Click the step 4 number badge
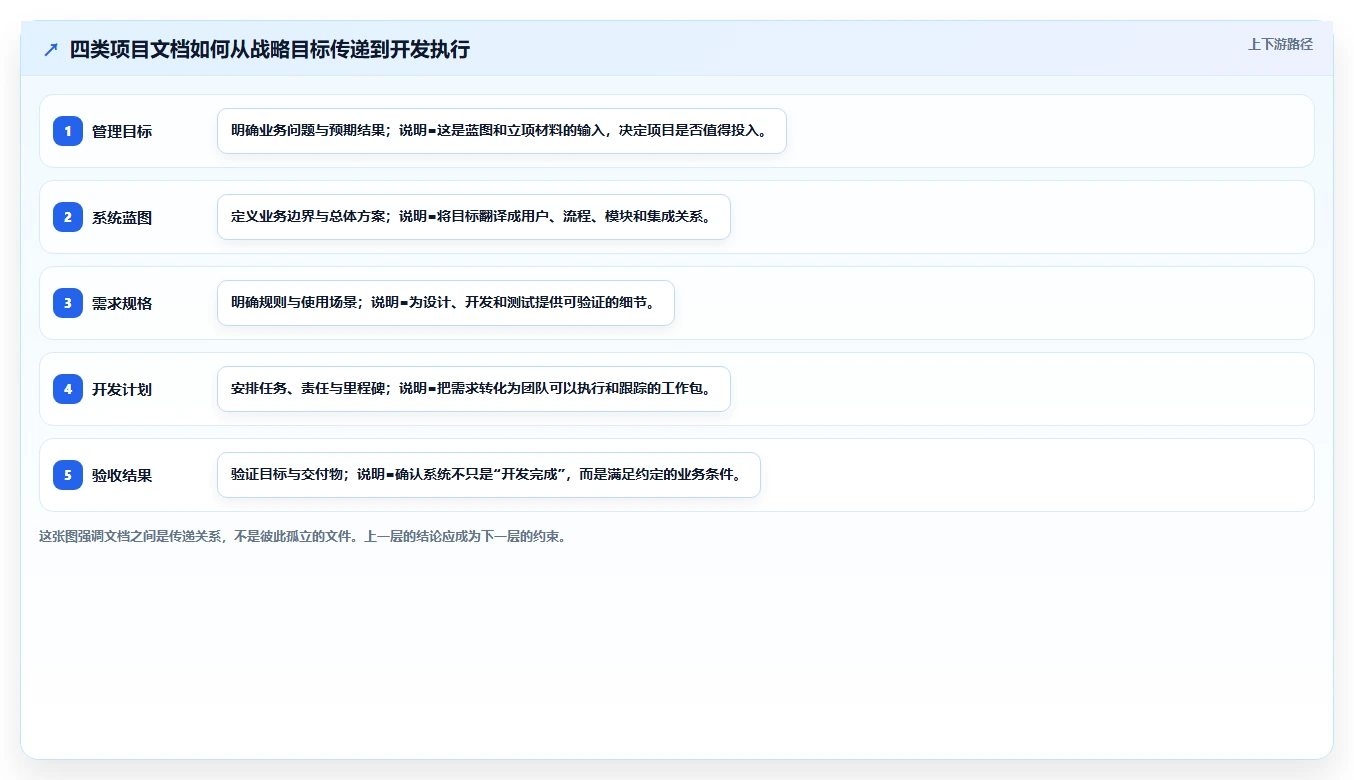 (68, 389)
